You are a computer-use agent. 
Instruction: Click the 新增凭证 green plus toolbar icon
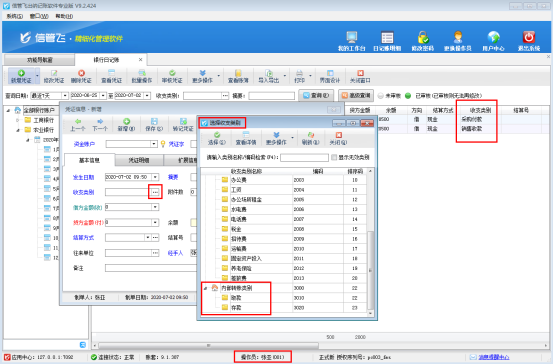[x=21, y=73]
